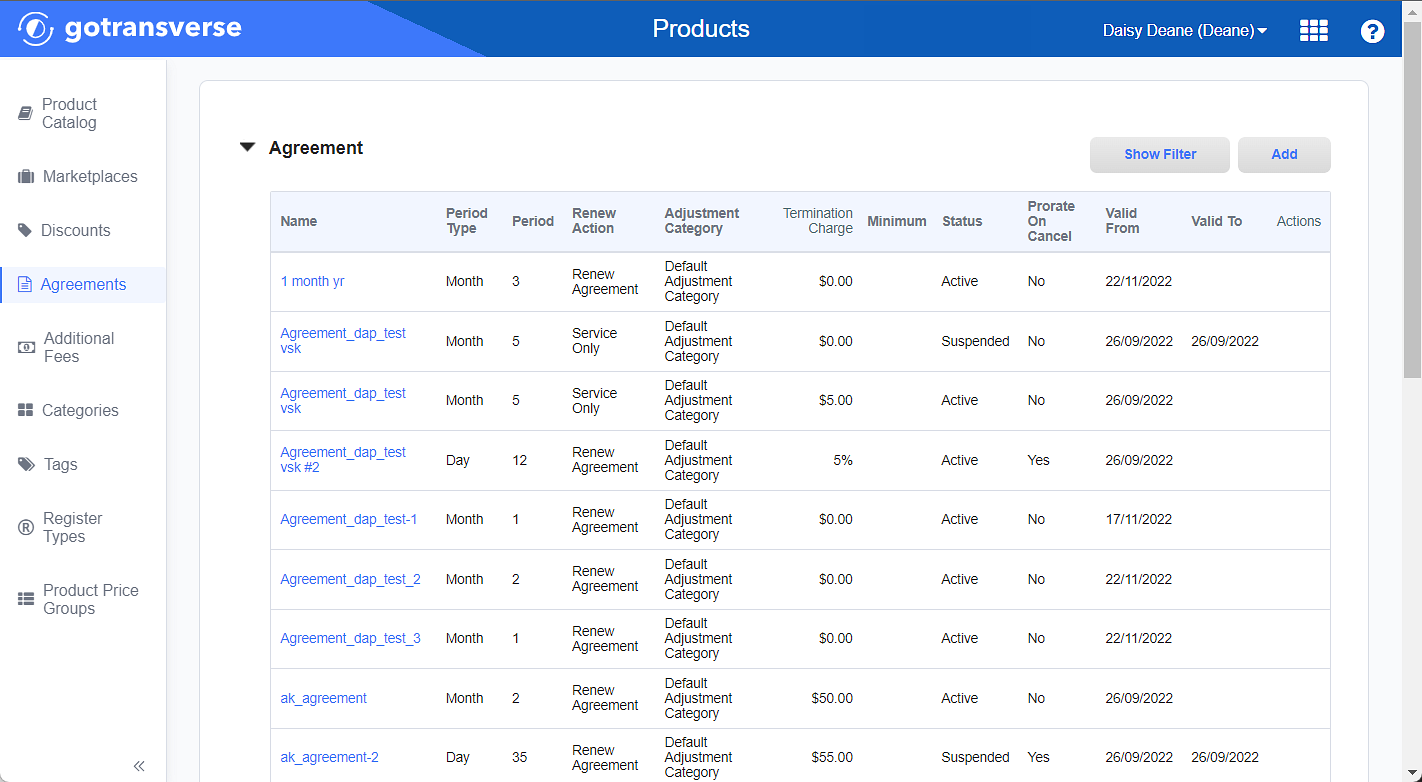
Task: Click the Status column header
Action: pyautogui.click(x=962, y=222)
